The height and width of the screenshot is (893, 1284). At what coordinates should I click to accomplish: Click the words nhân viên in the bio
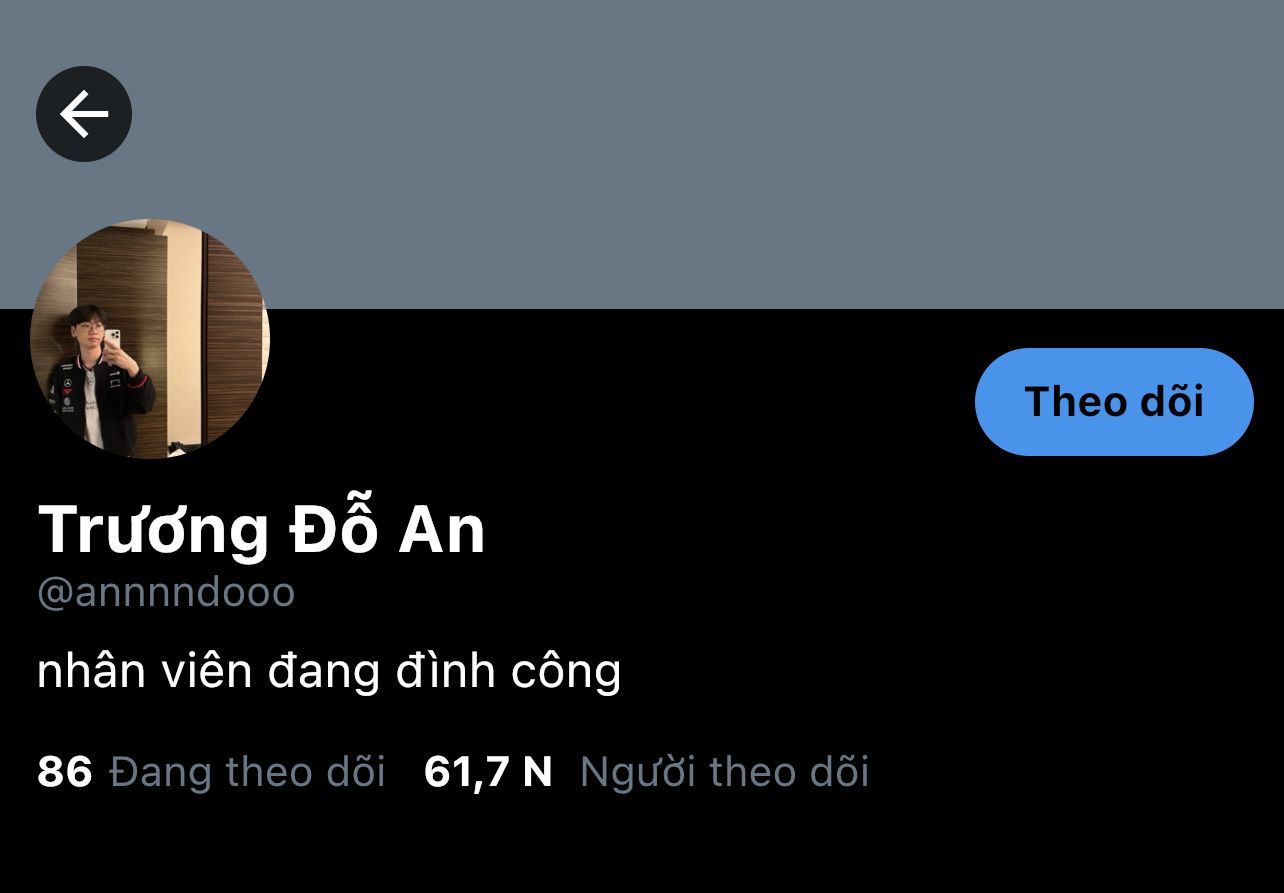click(x=145, y=672)
